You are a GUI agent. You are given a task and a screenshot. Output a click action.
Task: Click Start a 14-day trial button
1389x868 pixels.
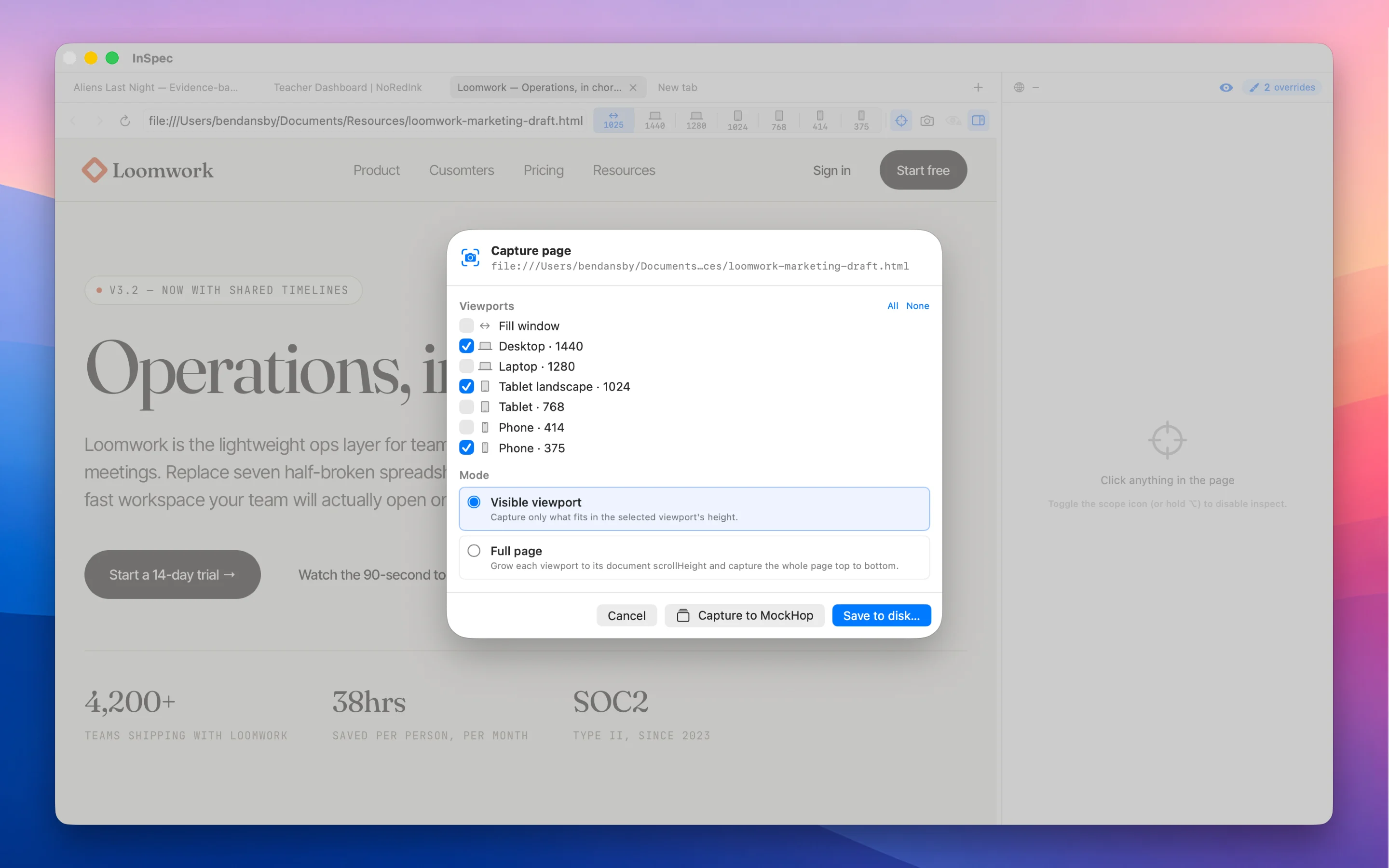(172, 575)
